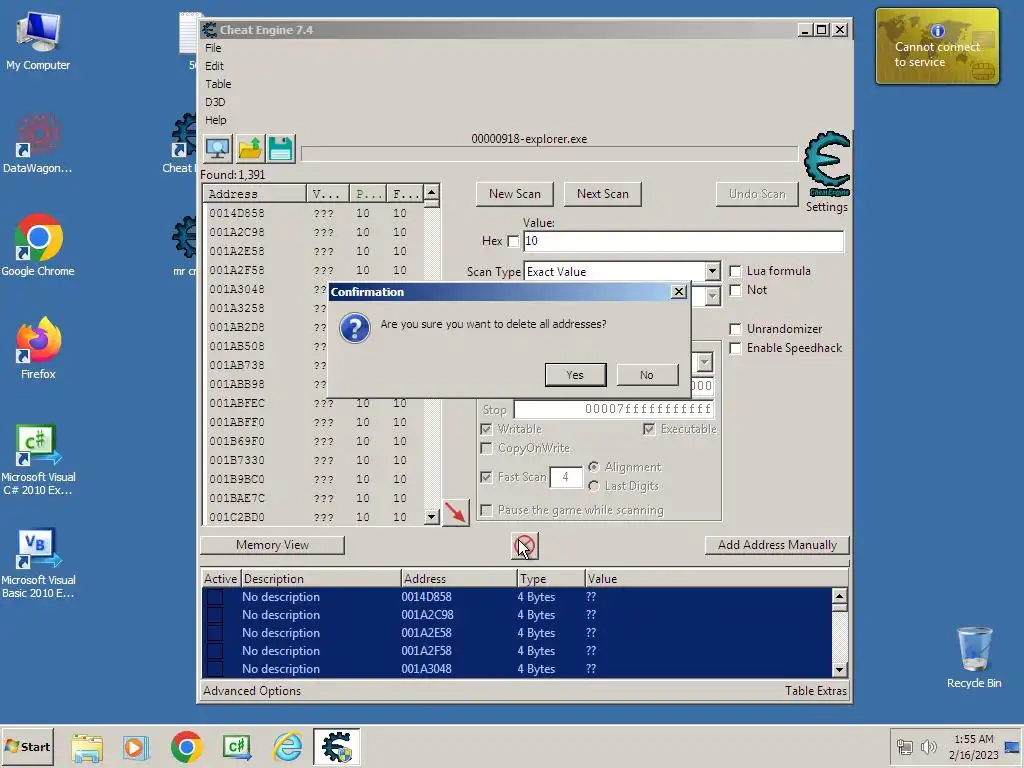The height and width of the screenshot is (768, 1024).
Task: Open Microsoft Visual C# 2010 Express shortcut
Action: point(38,460)
